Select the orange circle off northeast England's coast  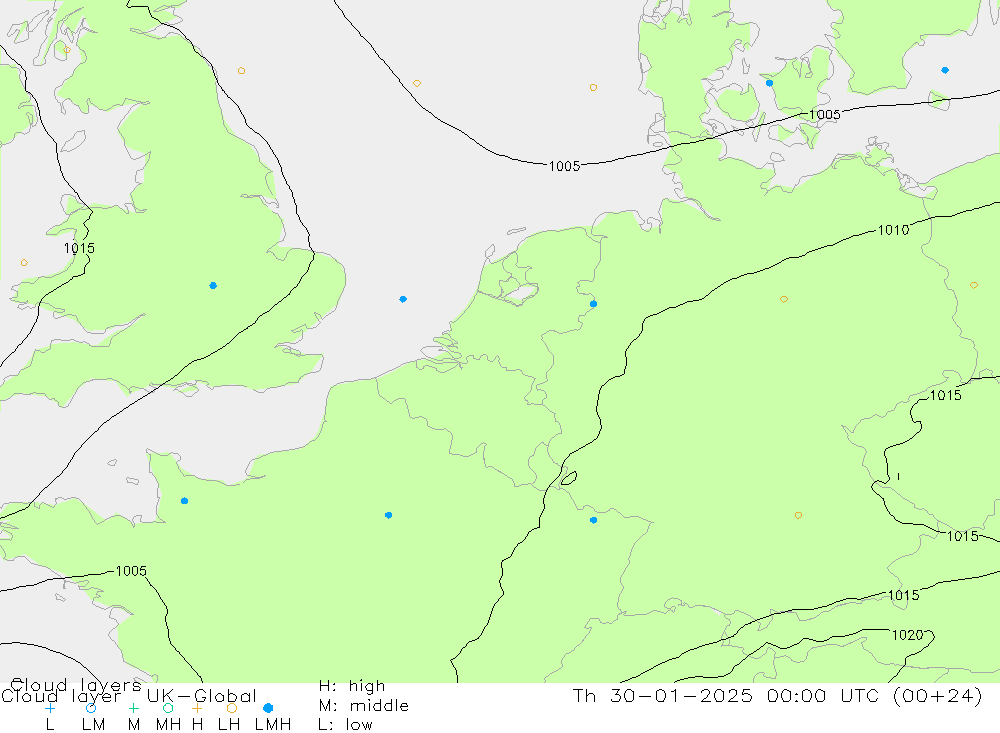click(241, 71)
